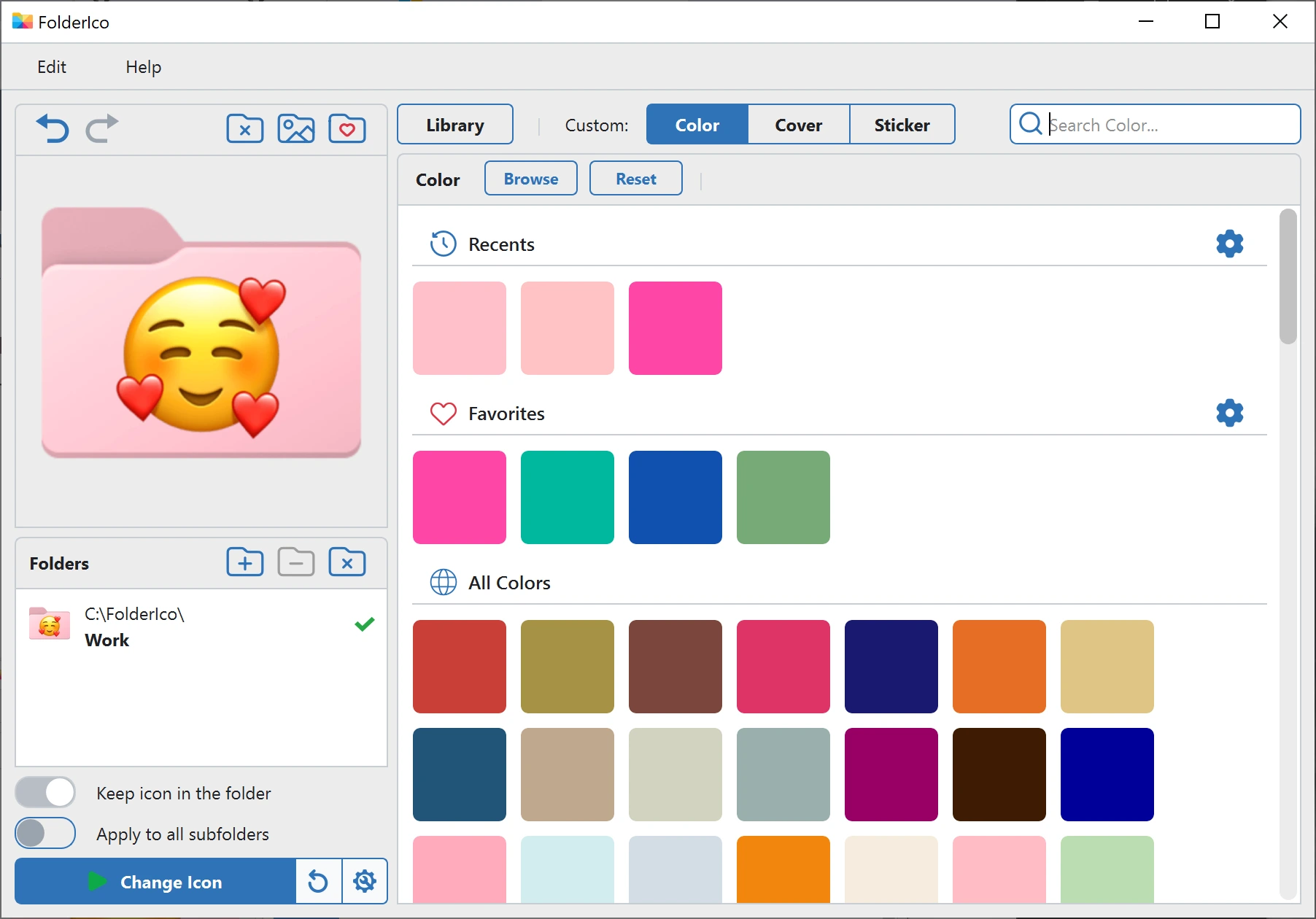Focus the Search Color field
Viewport: 1316px width, 919px height.
tap(1156, 125)
